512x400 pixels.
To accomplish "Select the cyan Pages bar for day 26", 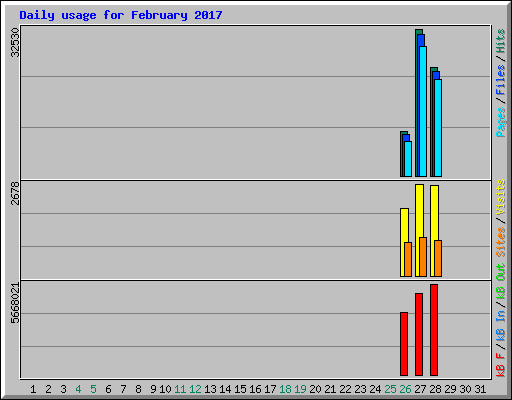I will coord(408,159).
